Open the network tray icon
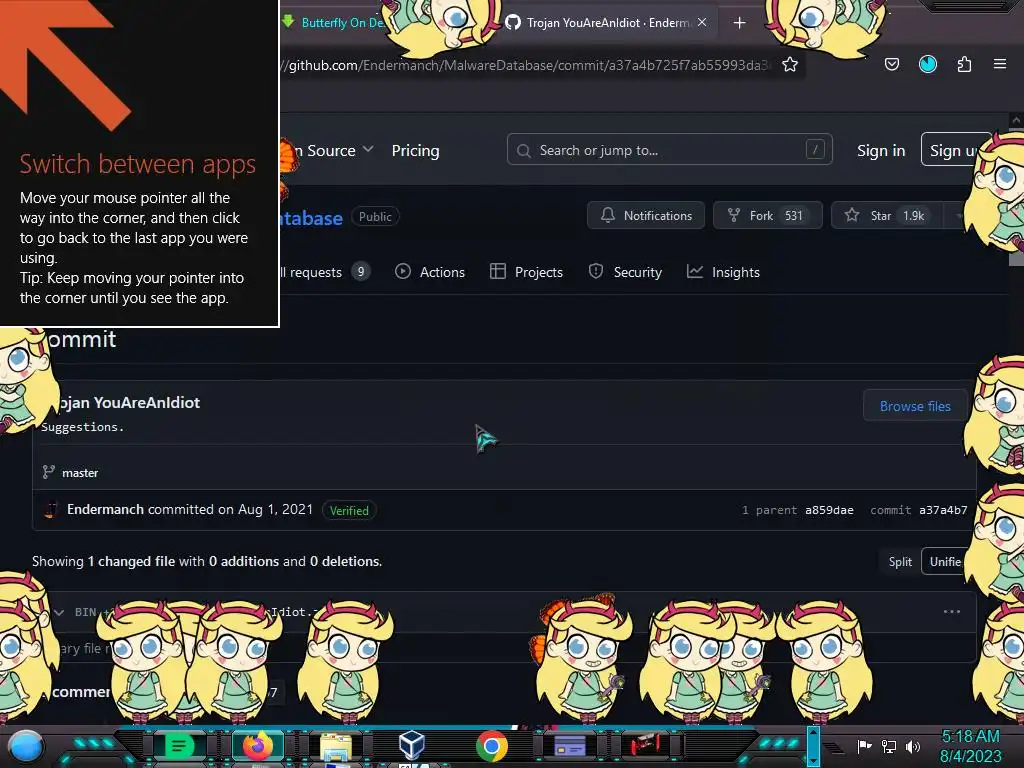 pos(889,746)
